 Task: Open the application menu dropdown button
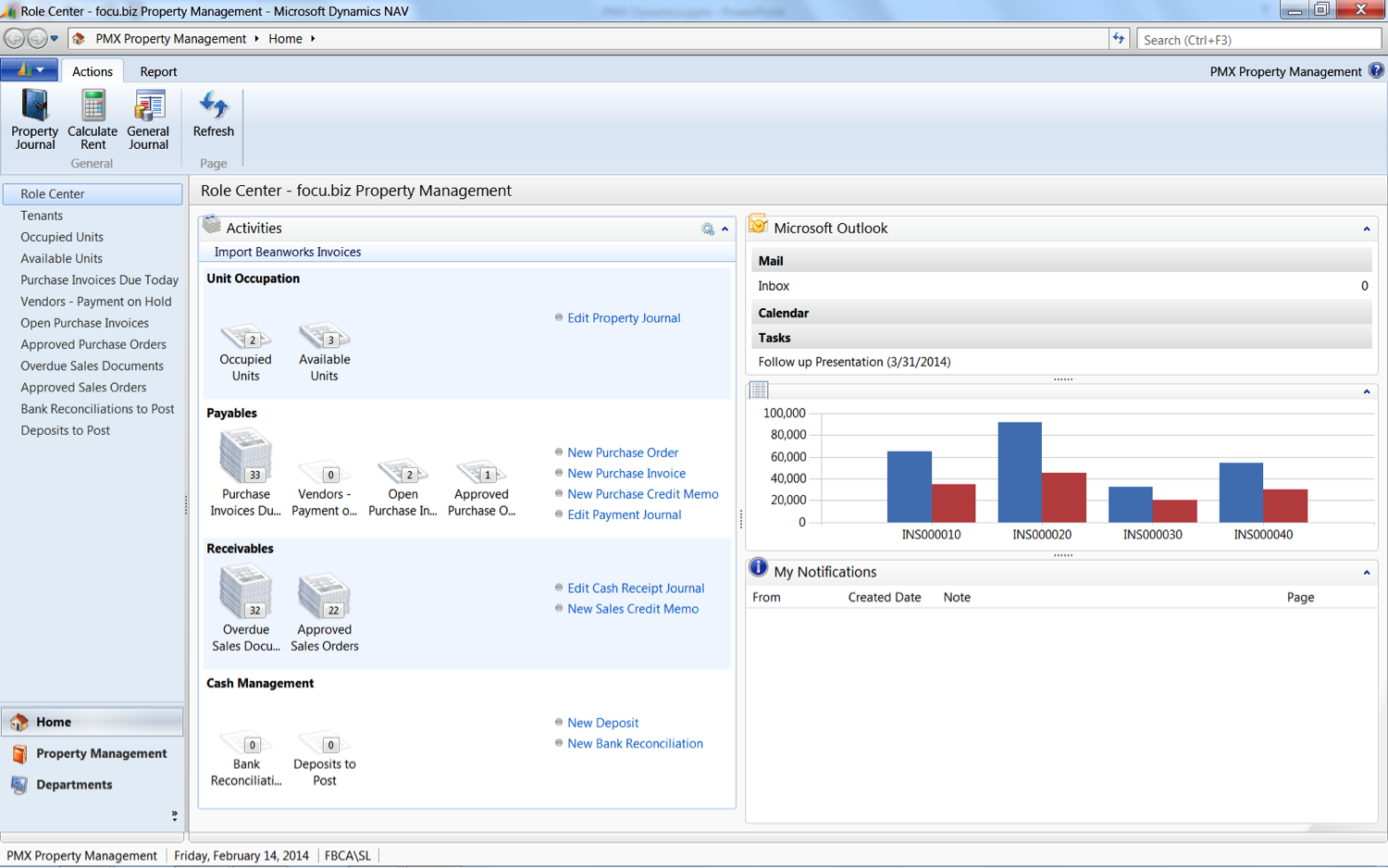pos(30,70)
